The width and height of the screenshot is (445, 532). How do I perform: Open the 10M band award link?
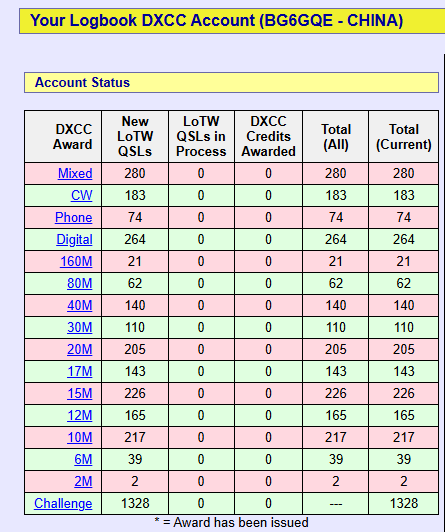(80, 437)
